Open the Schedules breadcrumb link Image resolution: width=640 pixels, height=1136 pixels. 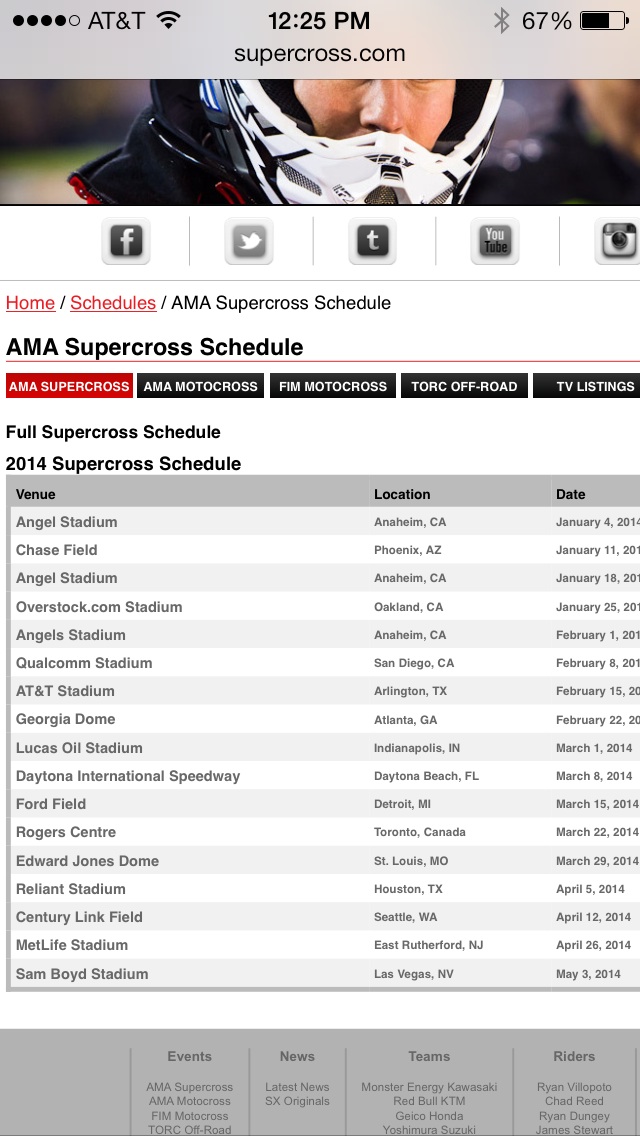click(113, 303)
